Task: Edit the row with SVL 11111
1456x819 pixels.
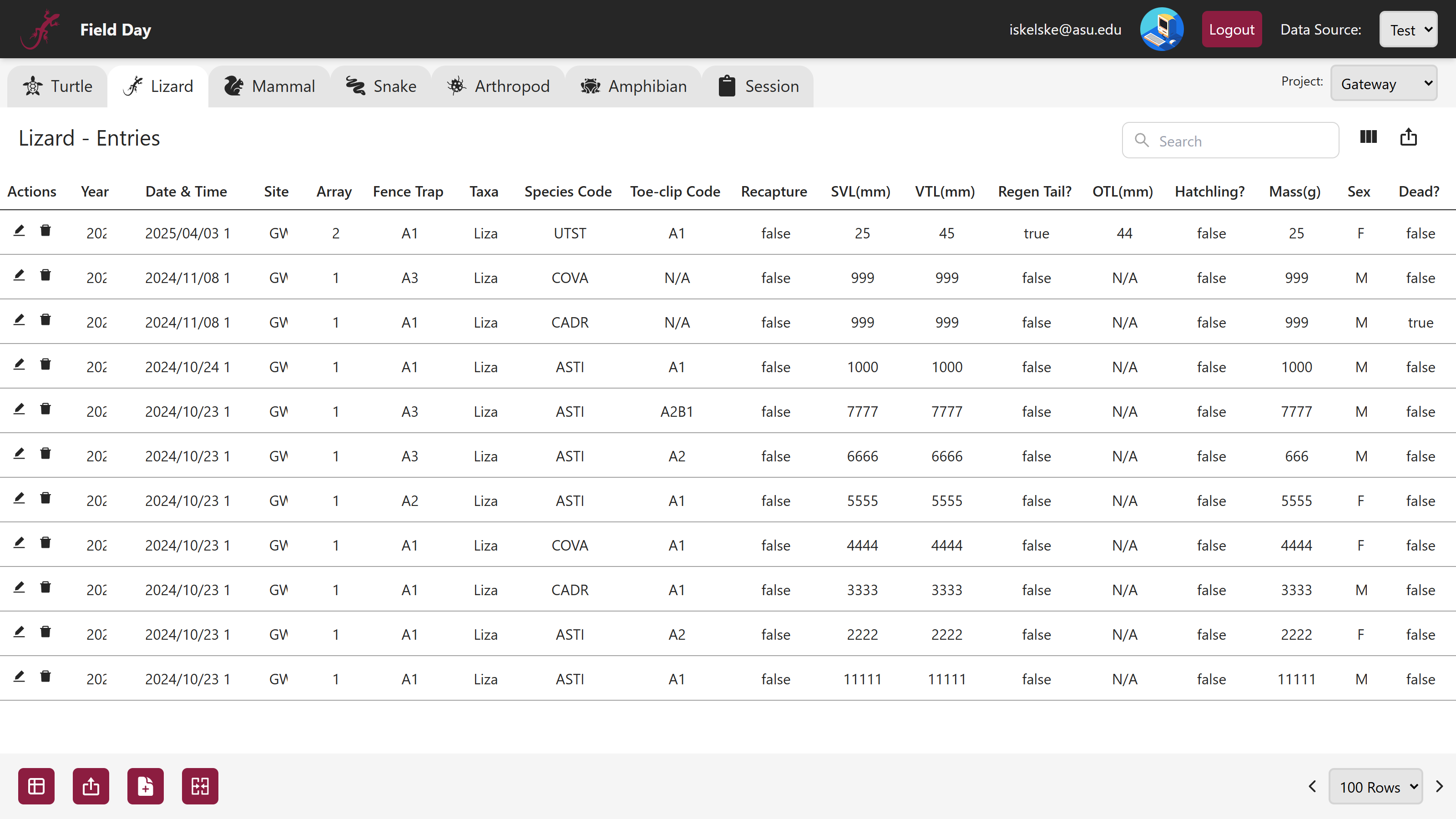Action: (19, 677)
